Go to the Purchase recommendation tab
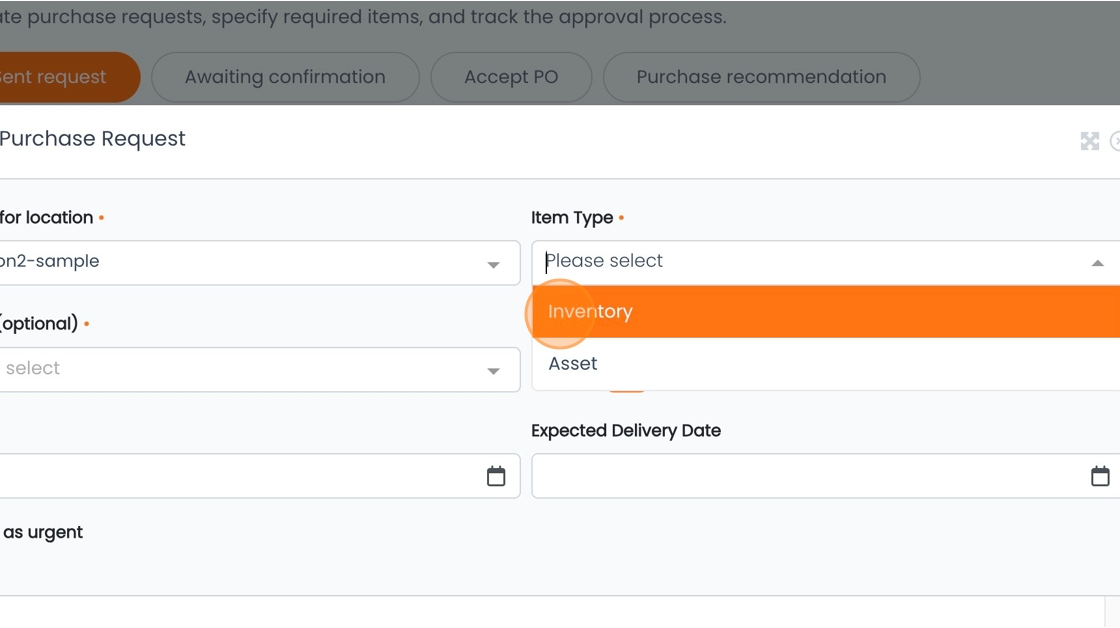The width and height of the screenshot is (1120, 628). pyautogui.click(x=761, y=77)
